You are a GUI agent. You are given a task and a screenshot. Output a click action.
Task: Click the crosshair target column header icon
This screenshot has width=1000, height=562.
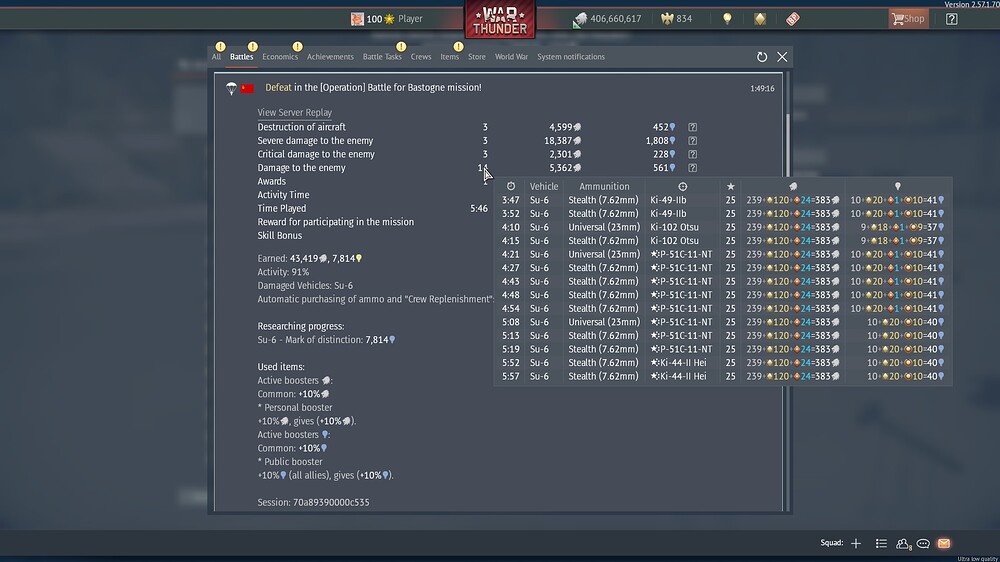pyautogui.click(x=682, y=186)
